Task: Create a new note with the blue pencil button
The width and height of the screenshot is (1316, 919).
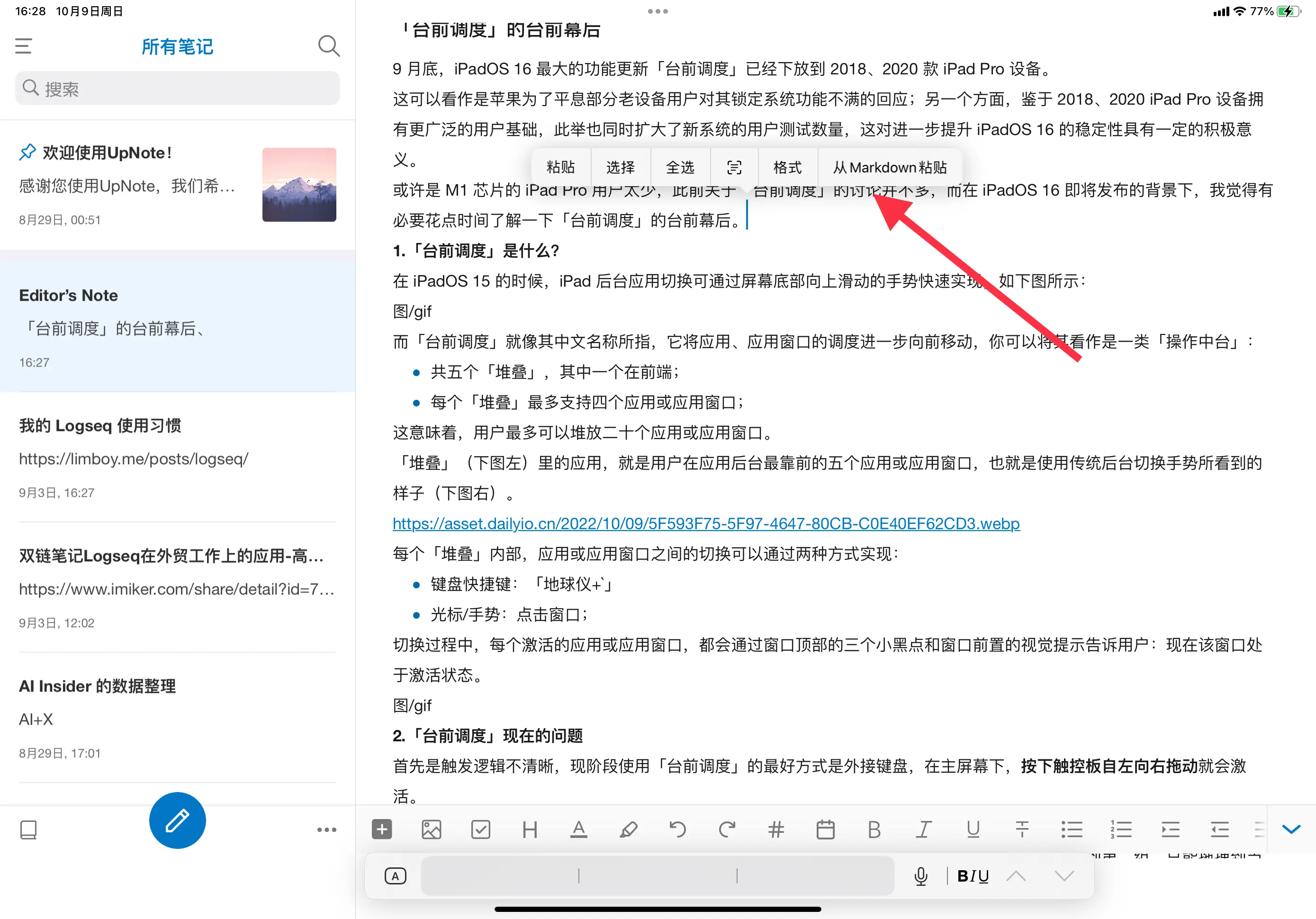Action: (x=178, y=820)
